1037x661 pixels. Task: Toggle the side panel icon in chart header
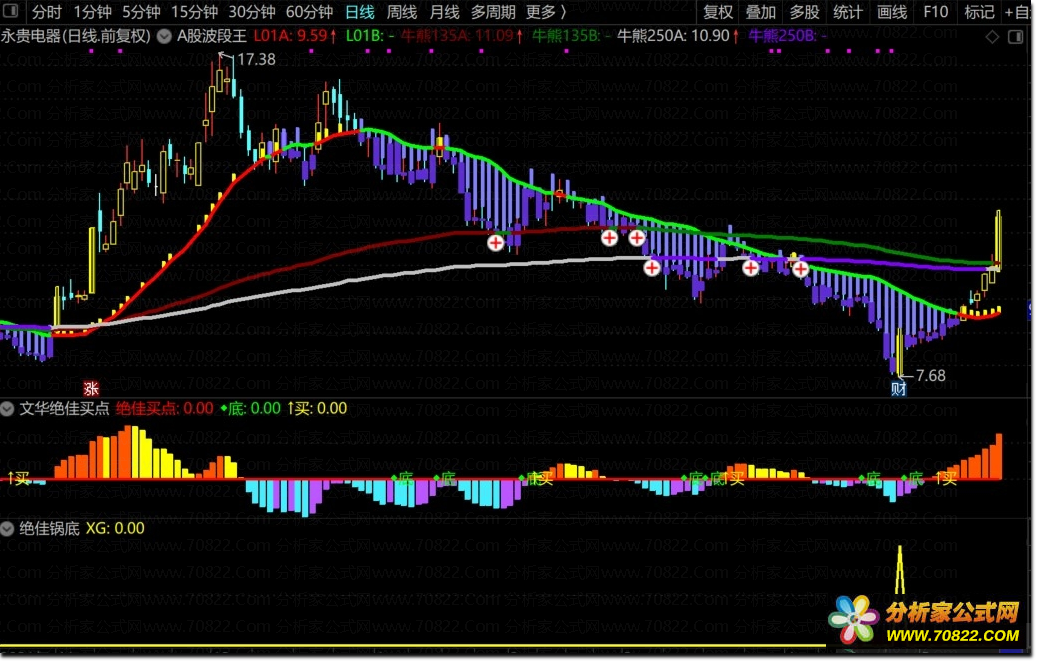point(1016,37)
